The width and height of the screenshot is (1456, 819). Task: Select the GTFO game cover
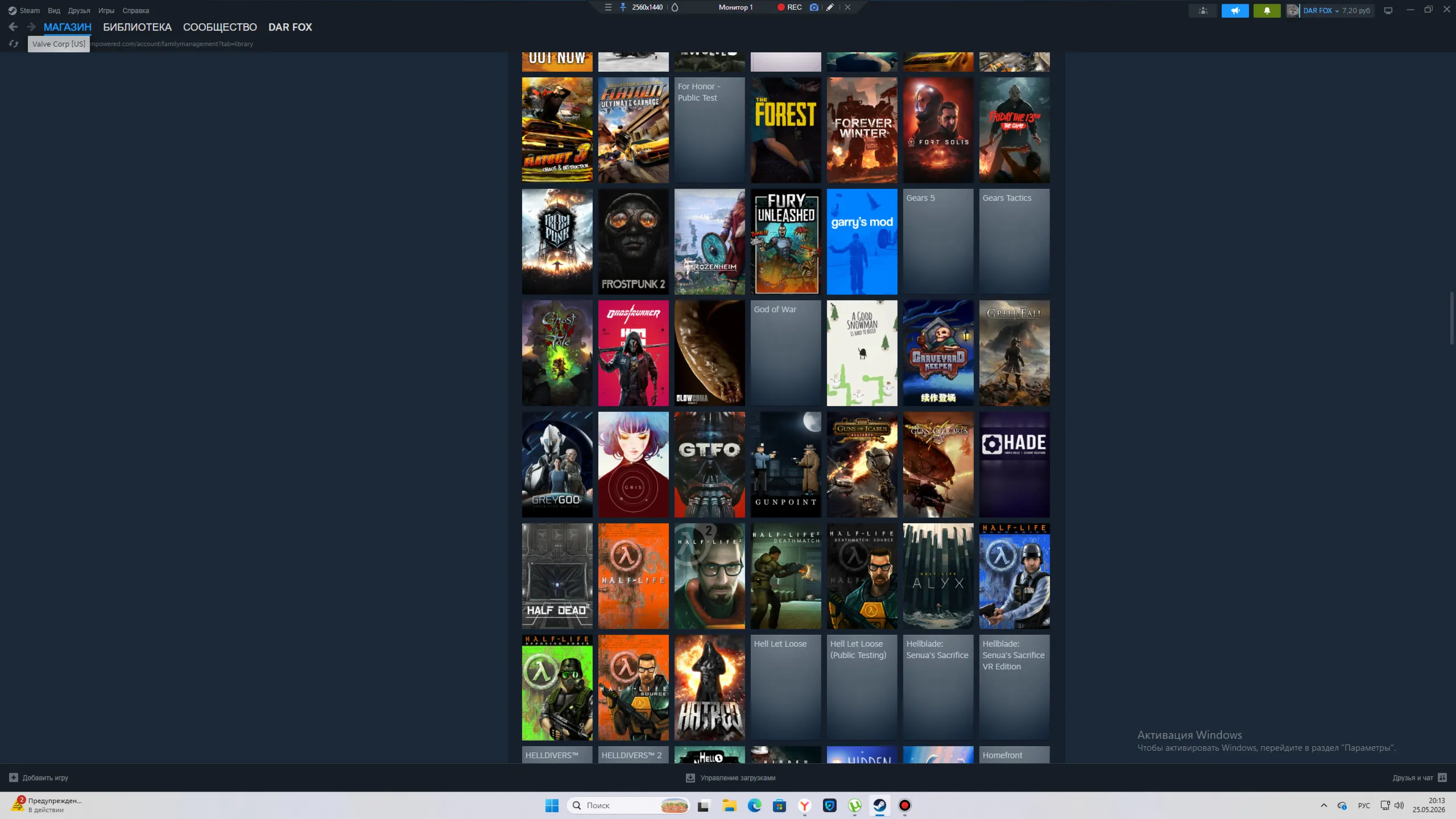(710, 465)
